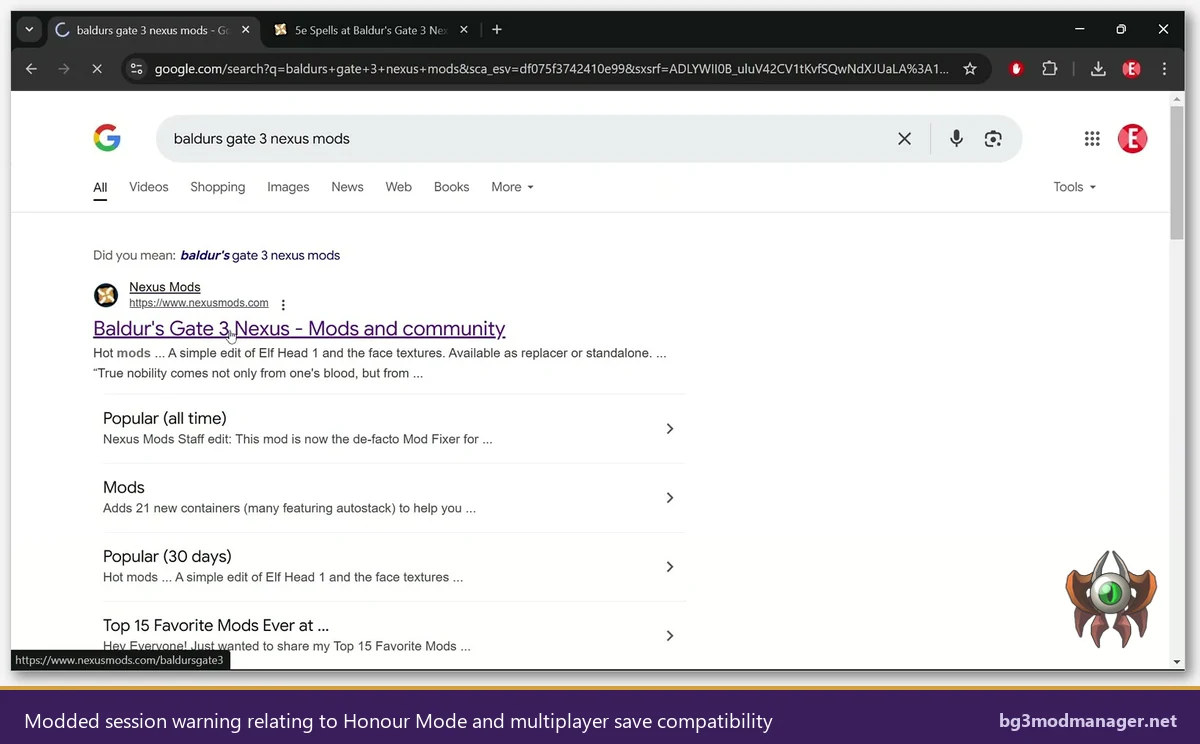1200x744 pixels.
Task: Expand the More search filters dropdown
Action: tap(512, 187)
